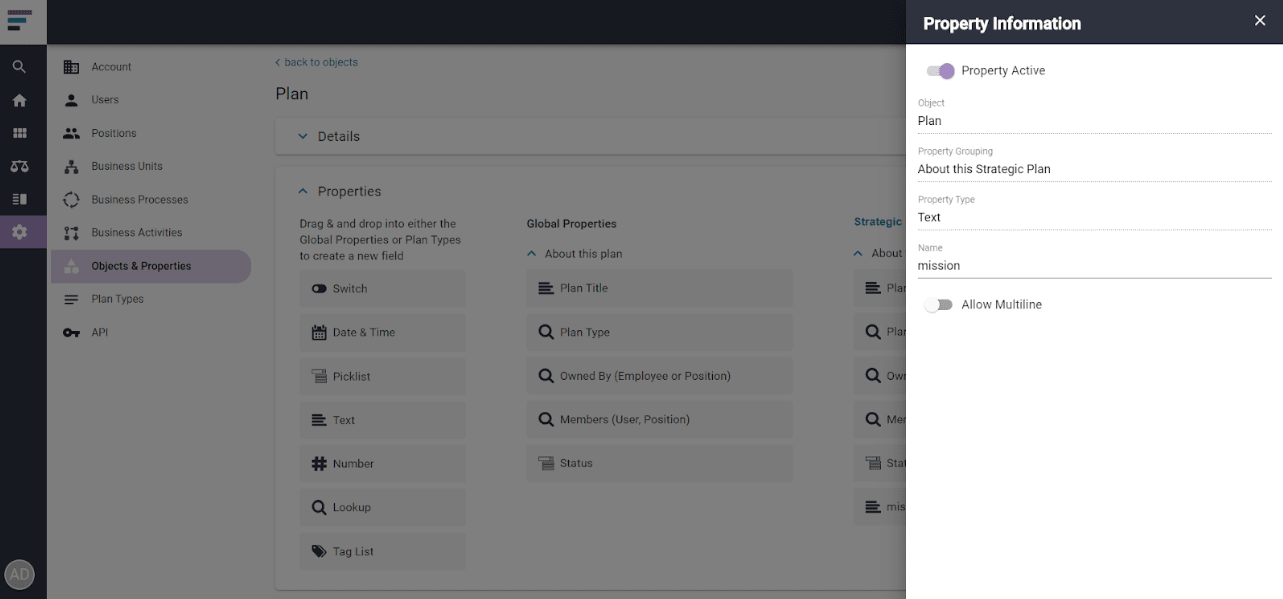The width and height of the screenshot is (1283, 599).
Task: Close the Property Information panel
Action: click(1260, 21)
